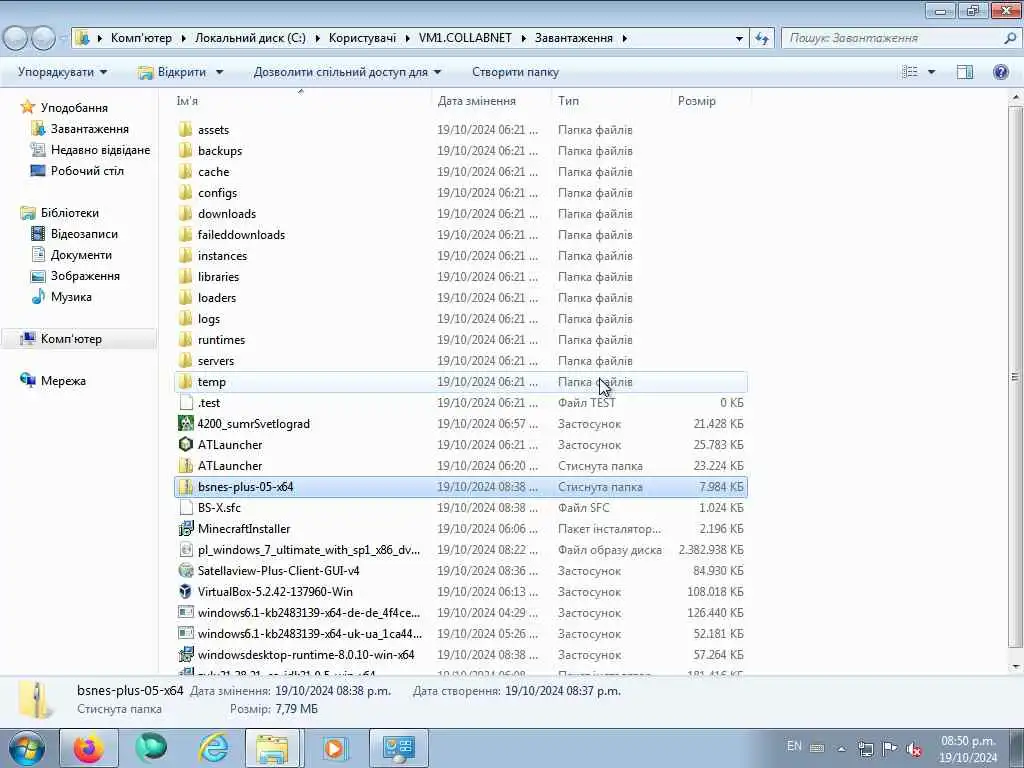This screenshot has width=1024, height=768.
Task: Select the windows6.1-kb2483139-x64-de-de file icon
Action: (185, 613)
